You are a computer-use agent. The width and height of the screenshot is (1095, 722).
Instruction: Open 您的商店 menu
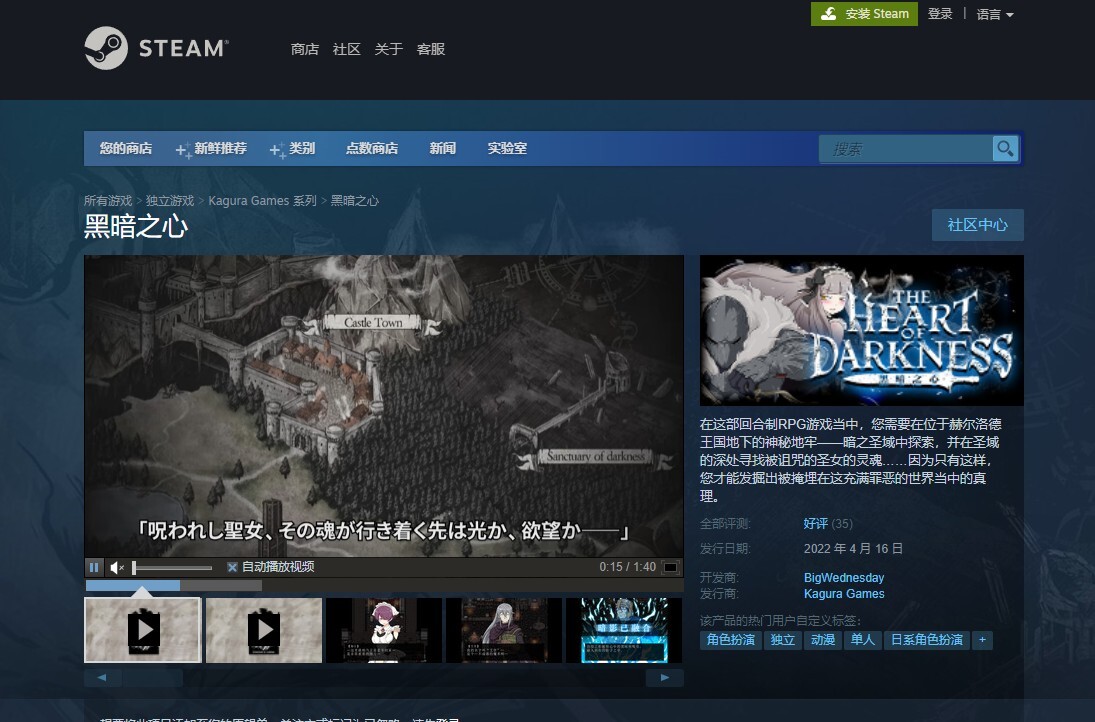126,149
